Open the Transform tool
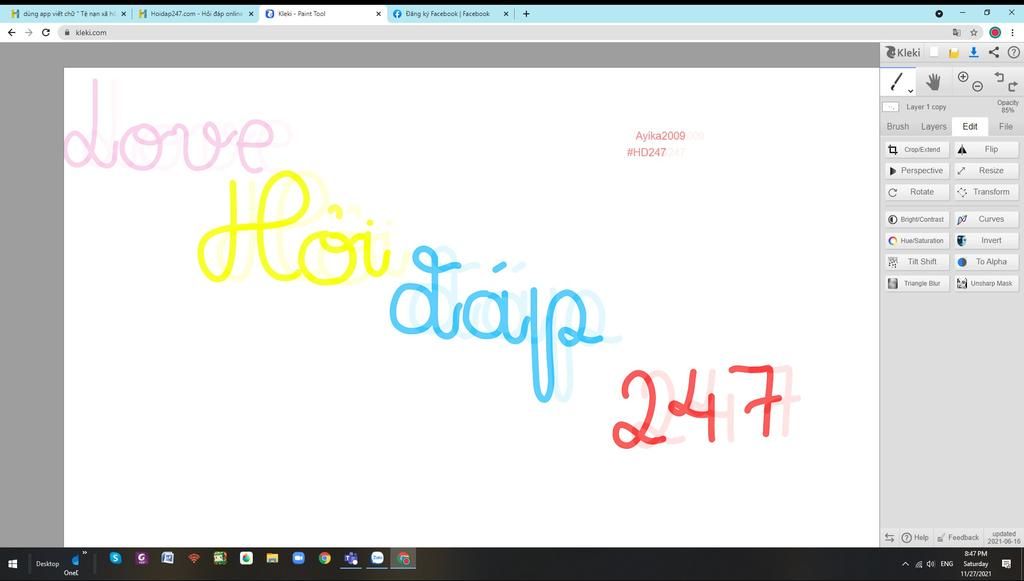This screenshot has width=1024, height=581. (986, 192)
